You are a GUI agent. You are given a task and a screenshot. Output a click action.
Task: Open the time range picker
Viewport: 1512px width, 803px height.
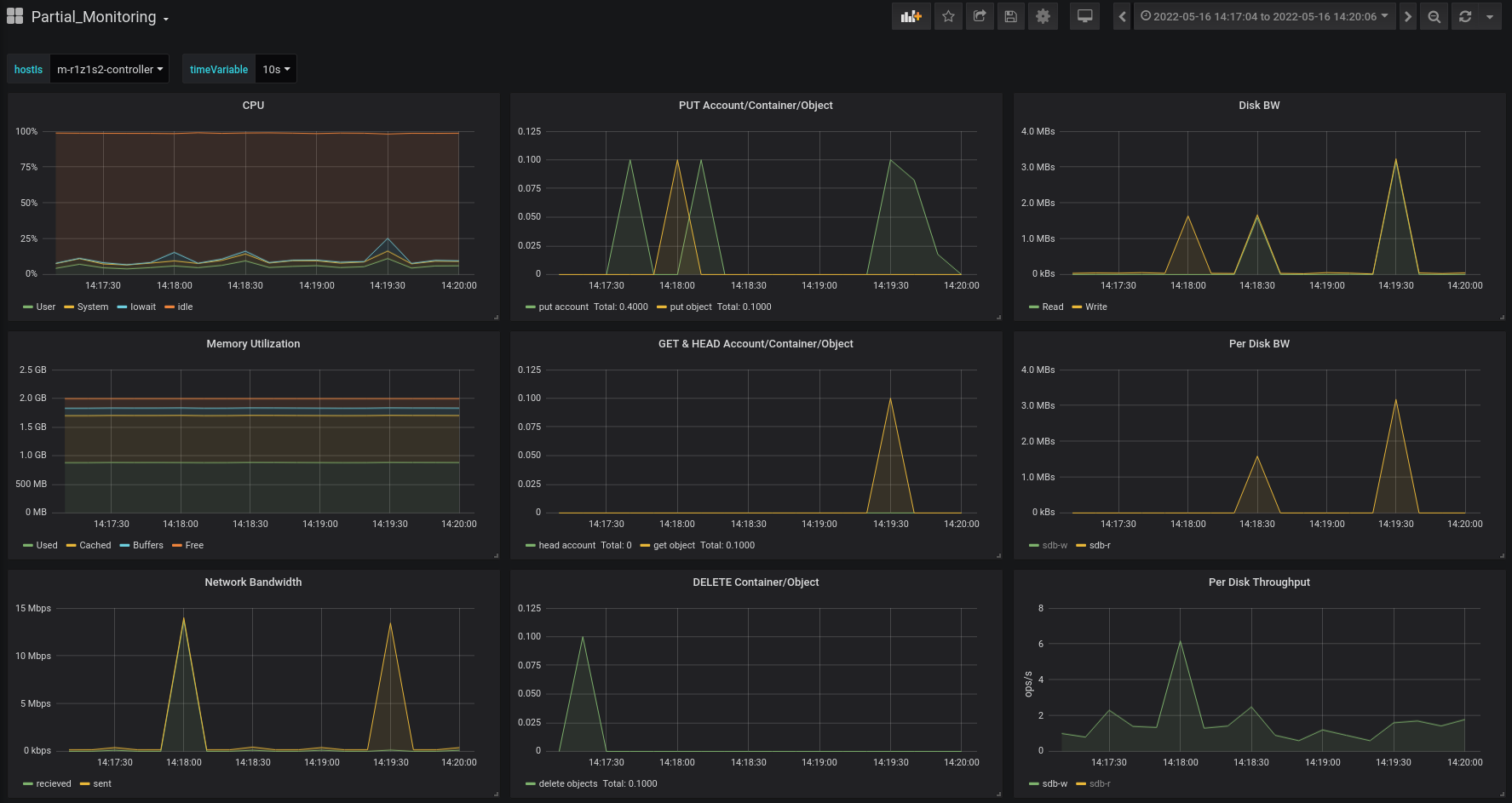click(x=1264, y=16)
